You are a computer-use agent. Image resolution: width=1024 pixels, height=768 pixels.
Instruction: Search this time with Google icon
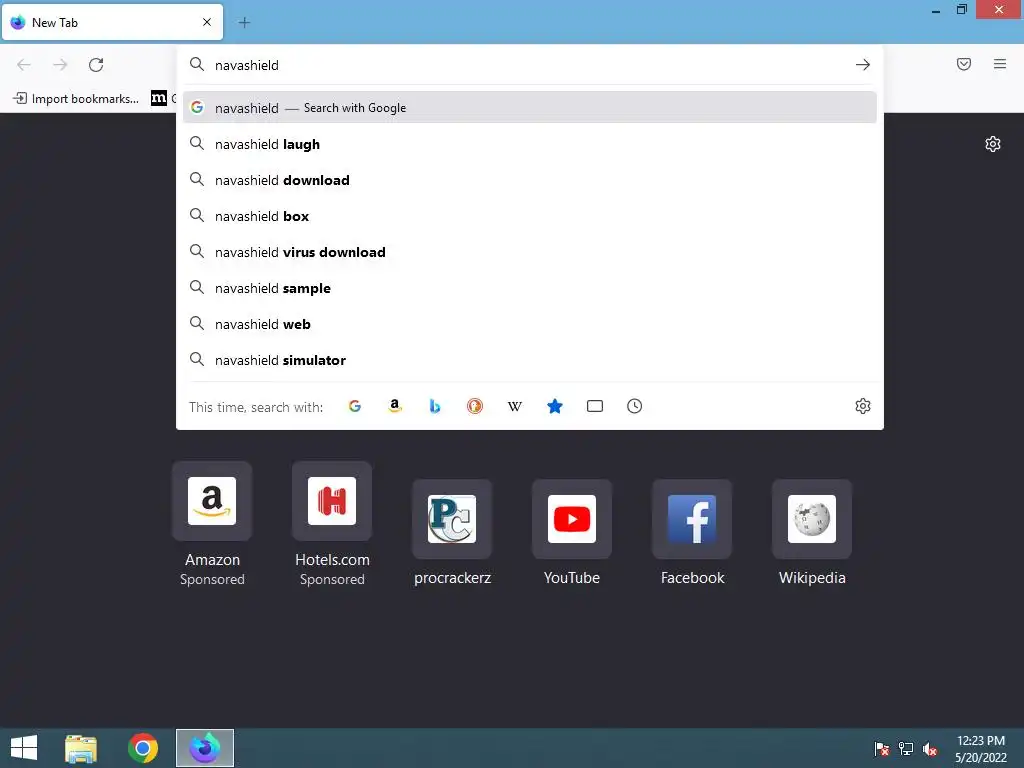(x=355, y=406)
